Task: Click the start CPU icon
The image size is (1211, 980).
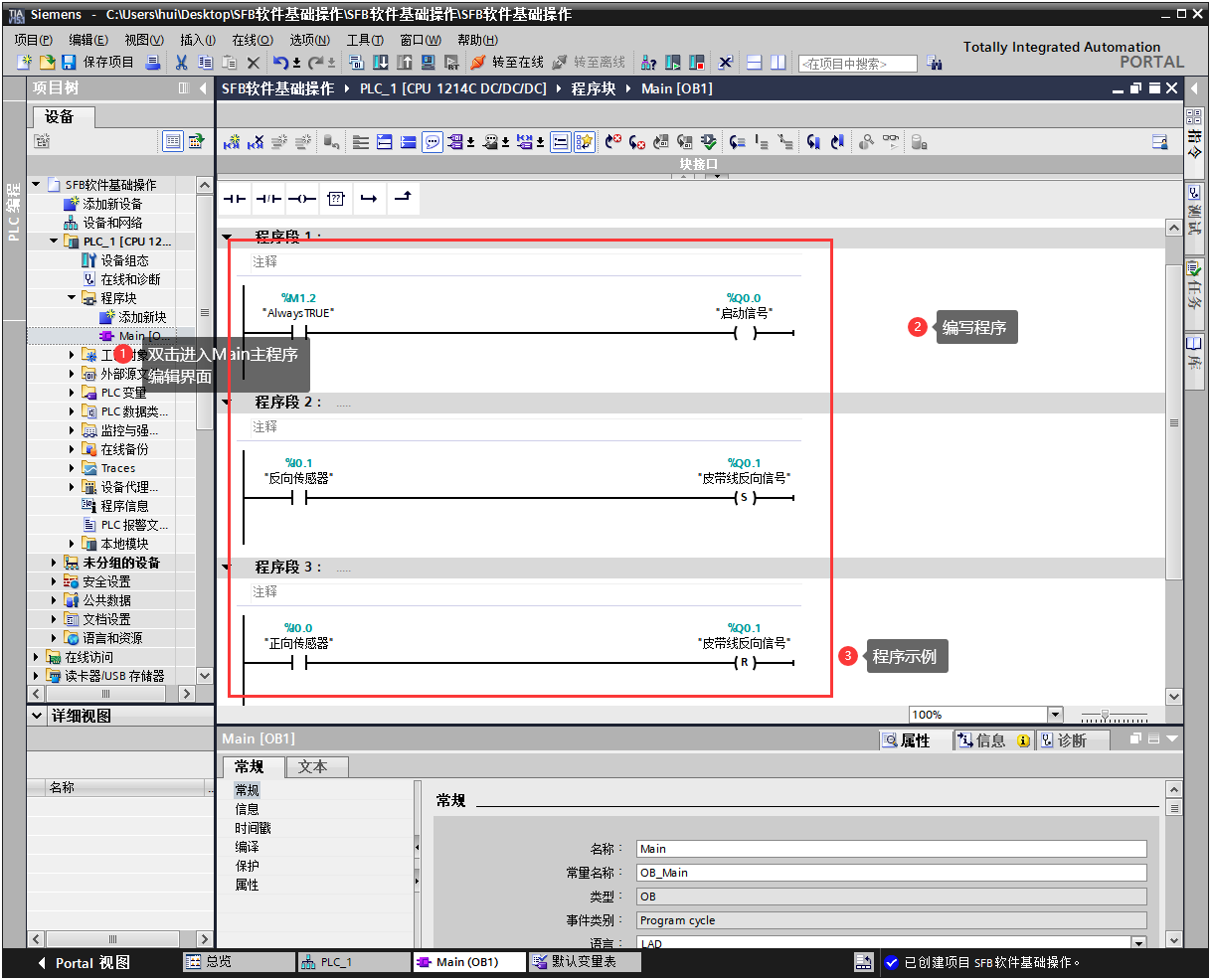Action: click(x=673, y=63)
